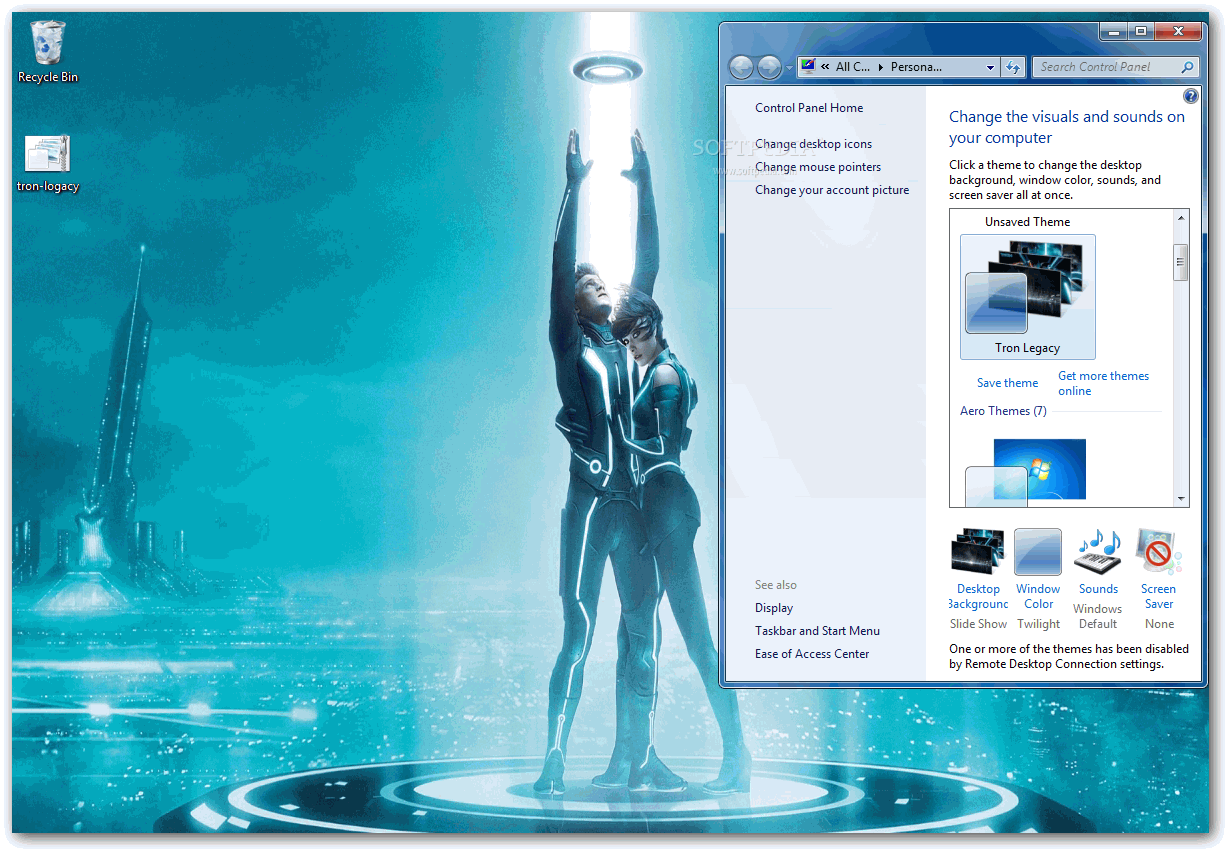
Task: Click Get more themes online
Action: point(1103,383)
